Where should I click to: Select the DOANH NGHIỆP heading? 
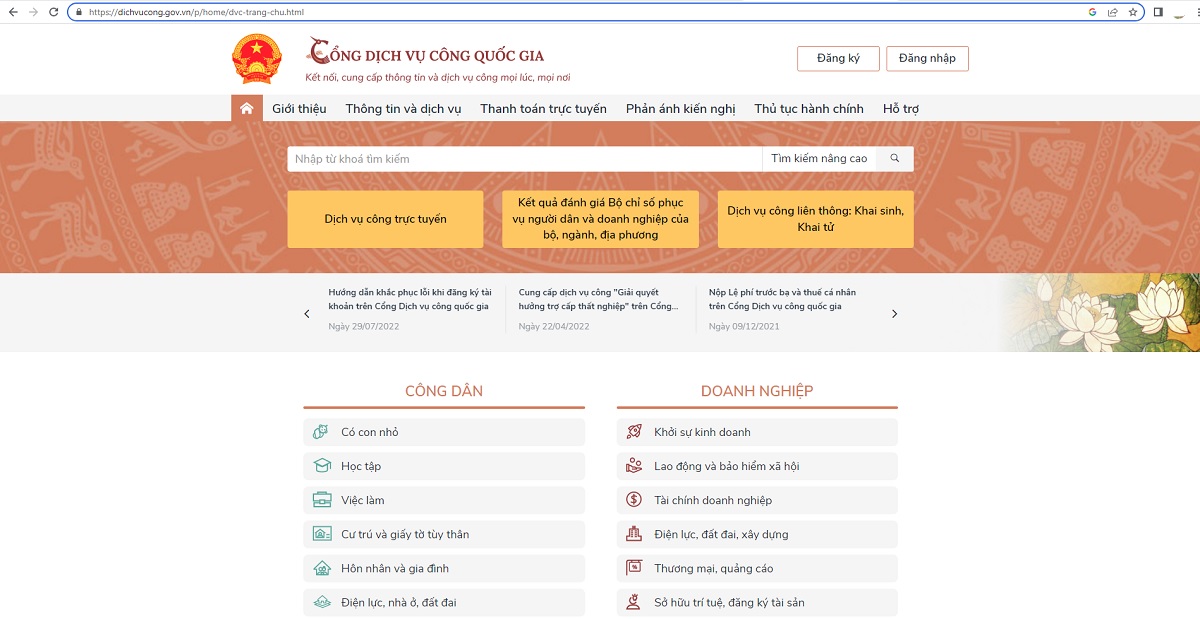click(x=757, y=391)
